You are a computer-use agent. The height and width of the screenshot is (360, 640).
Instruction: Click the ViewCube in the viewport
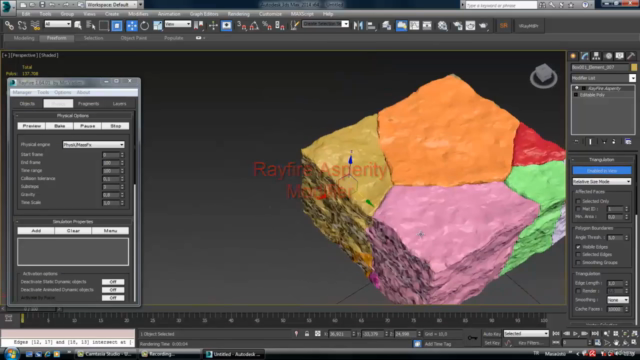(x=544, y=76)
